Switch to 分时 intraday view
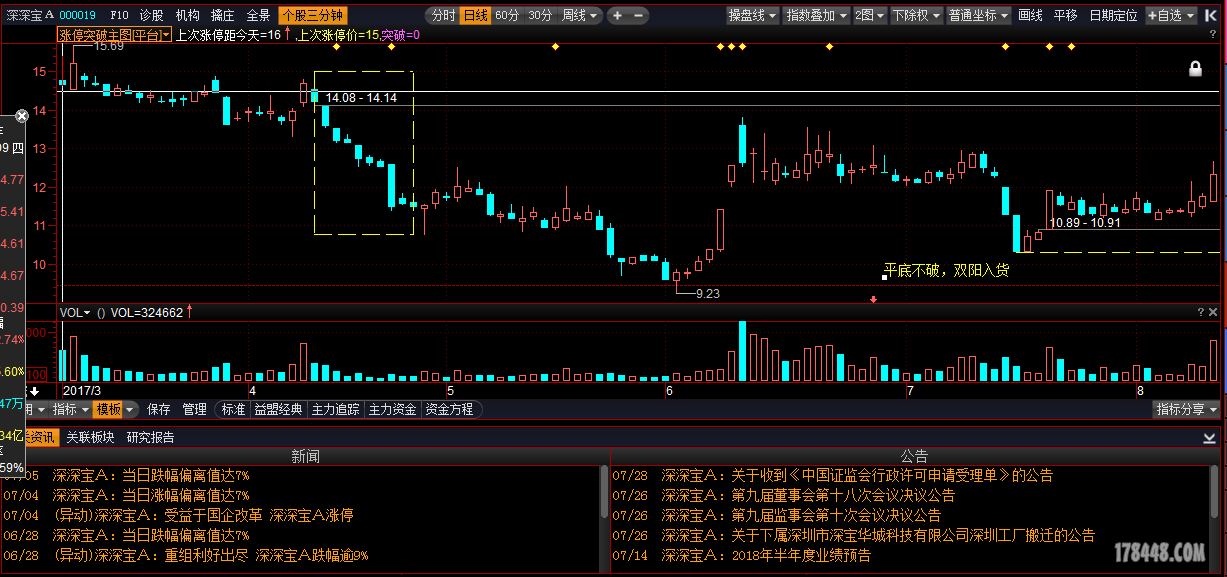The image size is (1227, 577). (442, 16)
